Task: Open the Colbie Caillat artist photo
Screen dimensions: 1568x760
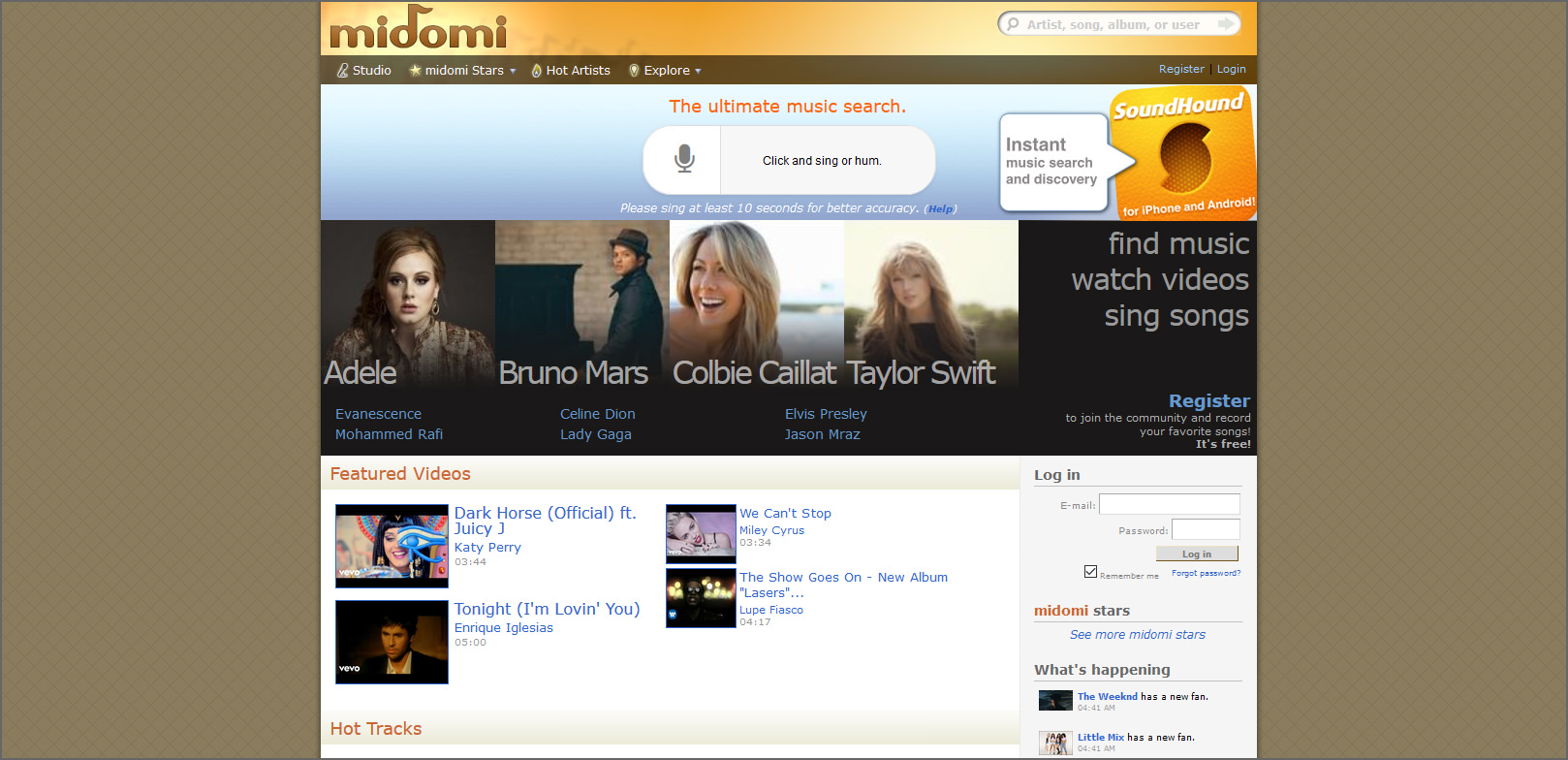Action: coord(757,304)
